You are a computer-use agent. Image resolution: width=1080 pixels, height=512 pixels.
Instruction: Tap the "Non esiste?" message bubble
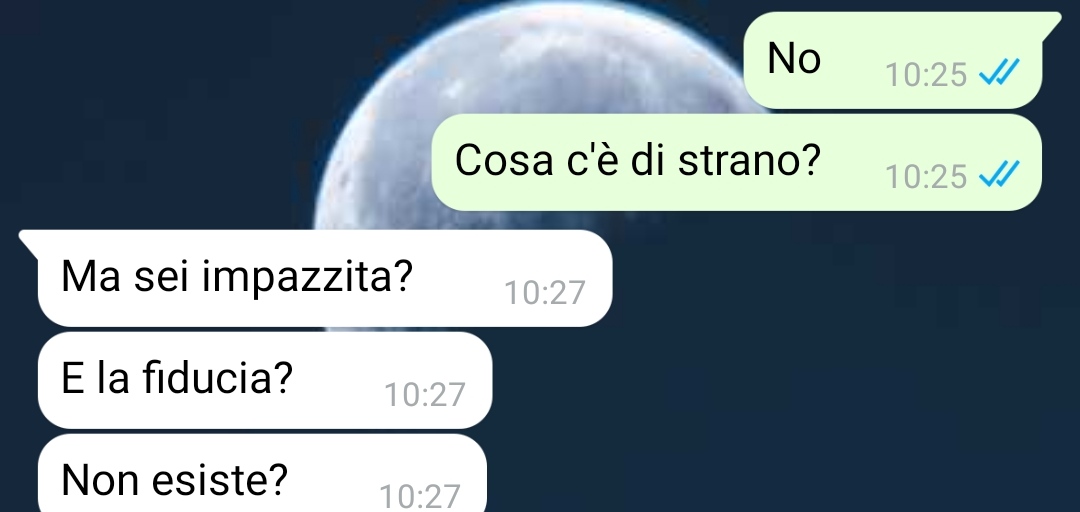point(262,475)
